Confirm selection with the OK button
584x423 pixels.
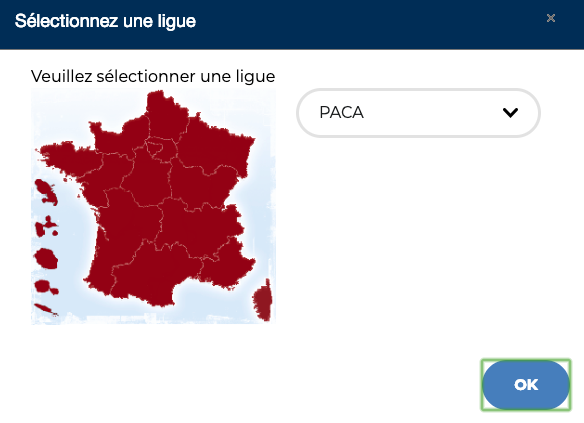[526, 385]
